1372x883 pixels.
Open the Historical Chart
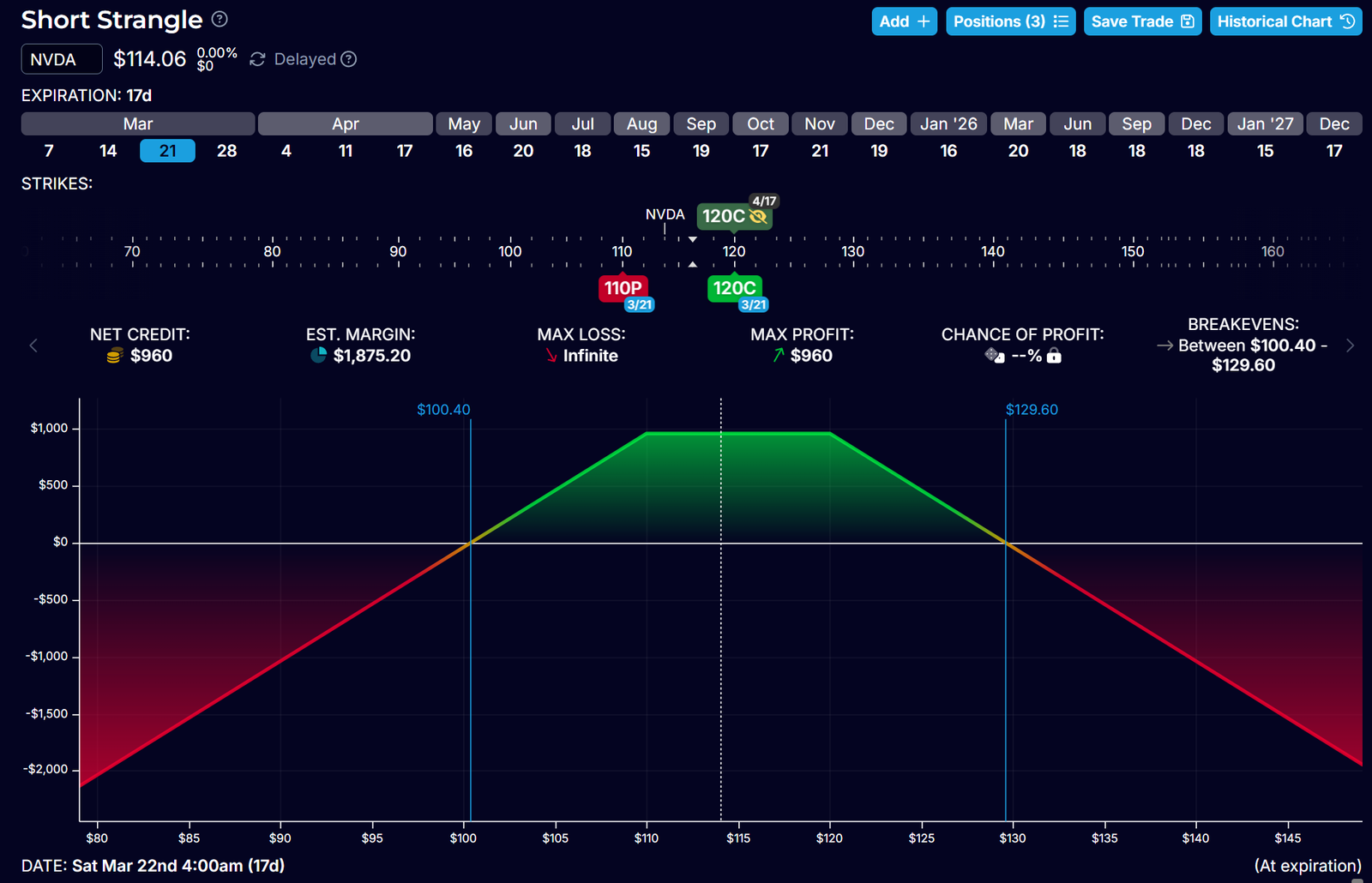coord(1286,21)
